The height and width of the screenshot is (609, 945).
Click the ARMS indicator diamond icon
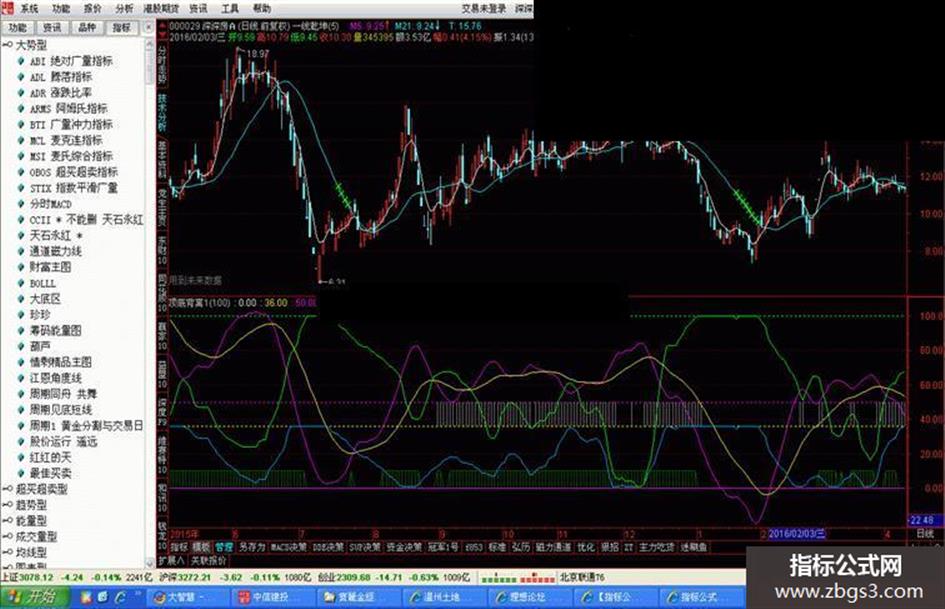click(x=22, y=109)
